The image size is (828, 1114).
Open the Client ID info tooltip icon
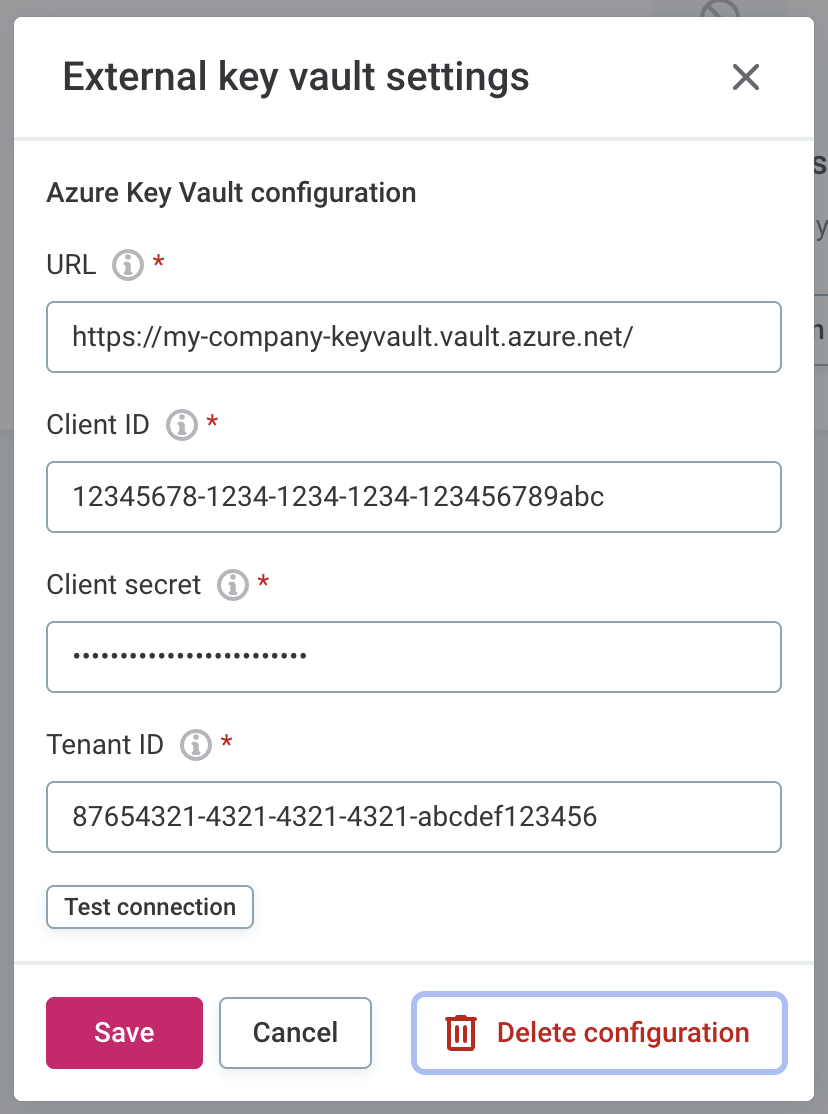[181, 425]
